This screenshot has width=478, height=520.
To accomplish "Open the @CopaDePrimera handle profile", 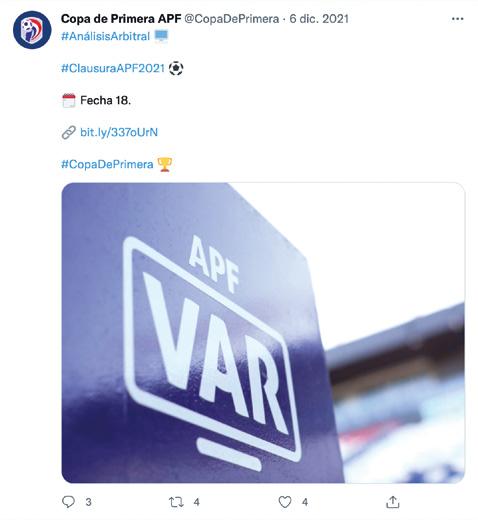I will pyautogui.click(x=232, y=19).
